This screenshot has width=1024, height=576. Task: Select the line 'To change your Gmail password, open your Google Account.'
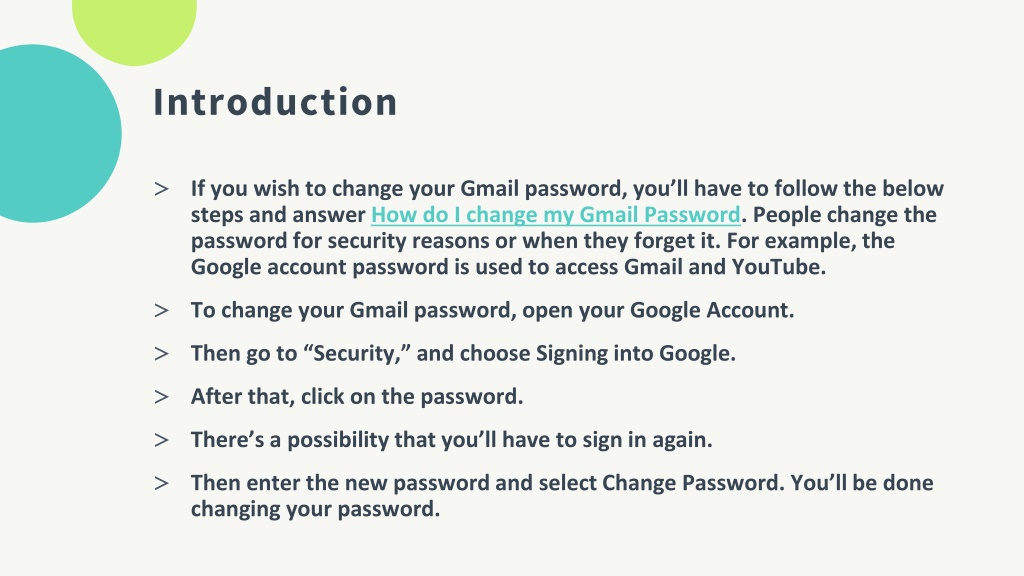click(x=492, y=310)
